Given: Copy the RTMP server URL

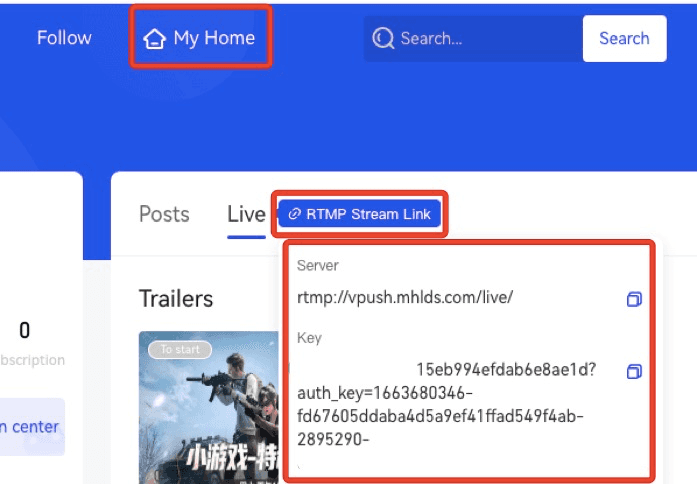Looking at the screenshot, I should point(633,299).
